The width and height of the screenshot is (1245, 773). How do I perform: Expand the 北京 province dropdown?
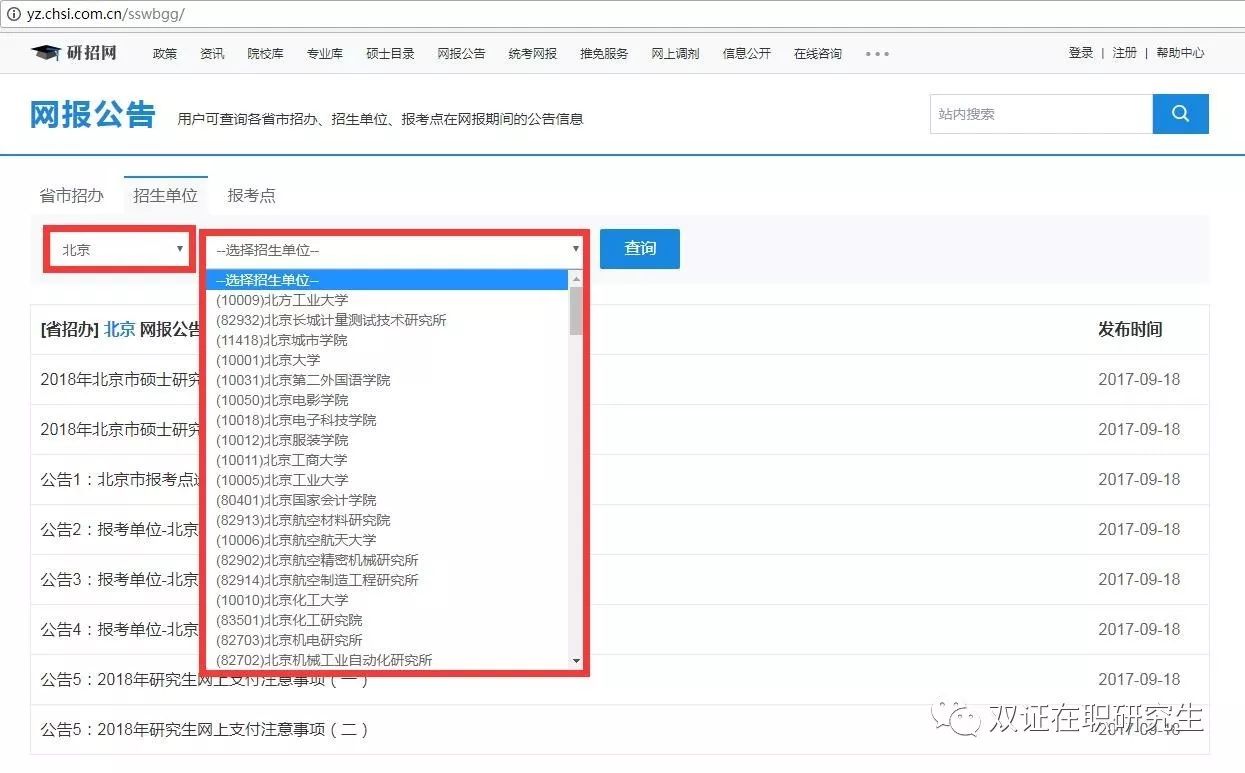point(120,250)
